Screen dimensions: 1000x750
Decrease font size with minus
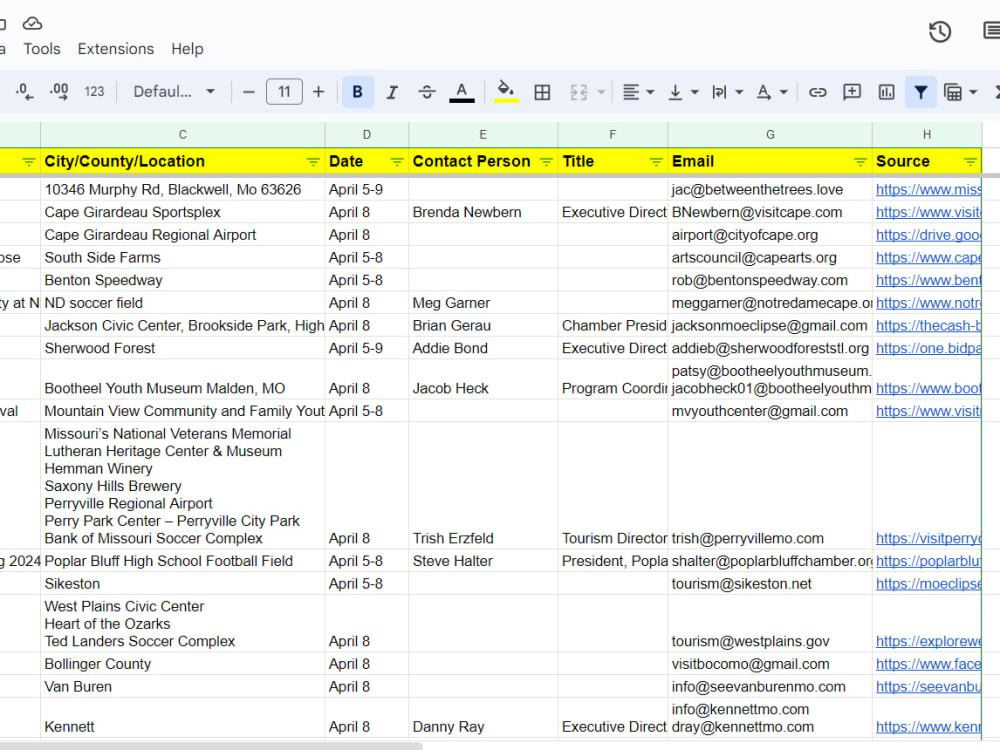click(249, 92)
